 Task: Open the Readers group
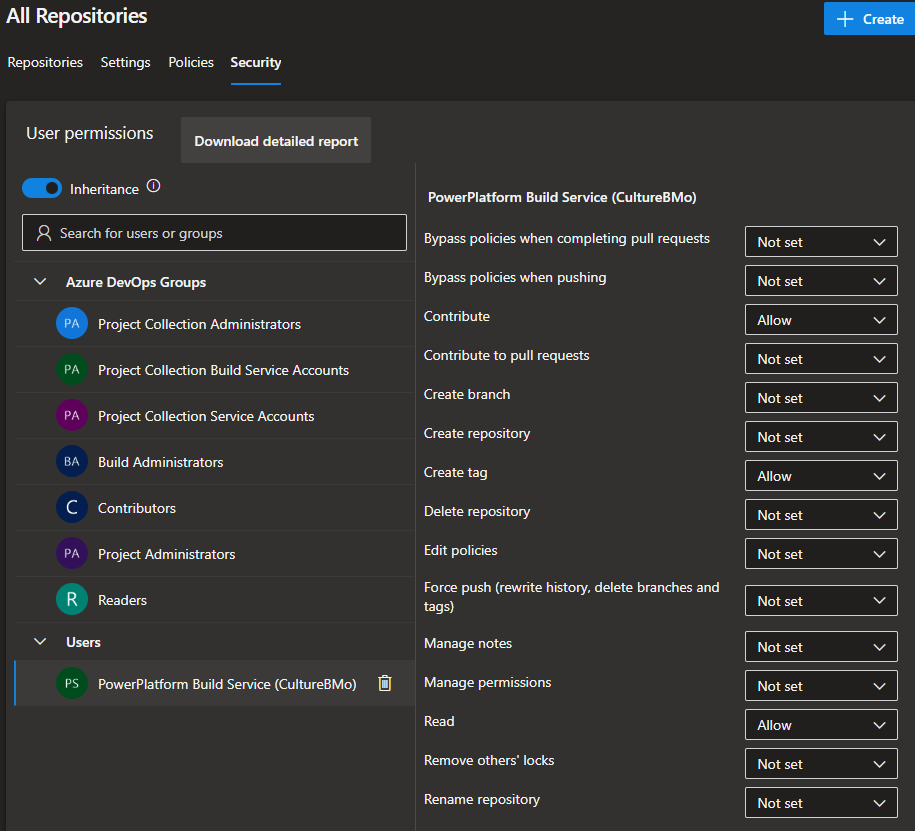214,600
